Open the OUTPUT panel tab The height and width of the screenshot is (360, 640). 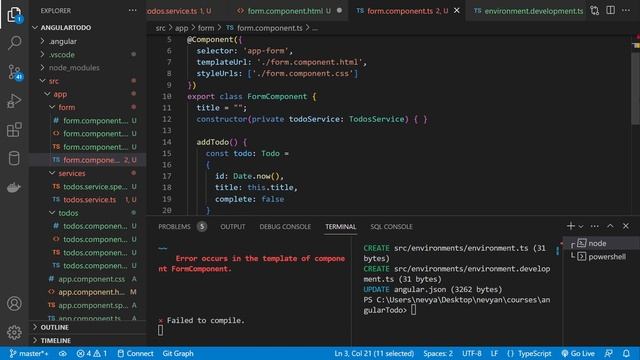pos(233,227)
